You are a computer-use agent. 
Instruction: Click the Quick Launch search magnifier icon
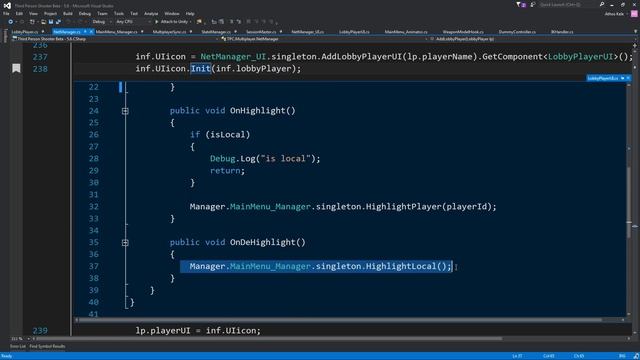[602, 4]
